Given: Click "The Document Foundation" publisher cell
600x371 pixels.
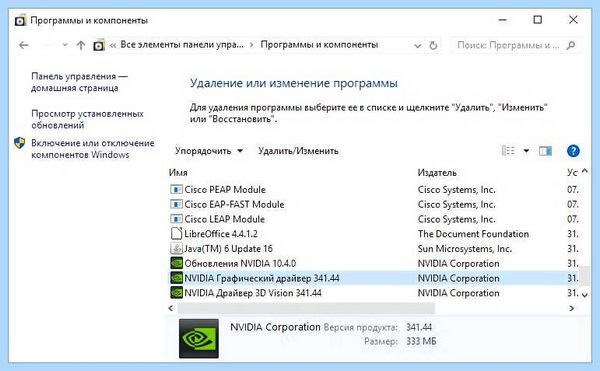Looking at the screenshot, I should coord(473,234).
